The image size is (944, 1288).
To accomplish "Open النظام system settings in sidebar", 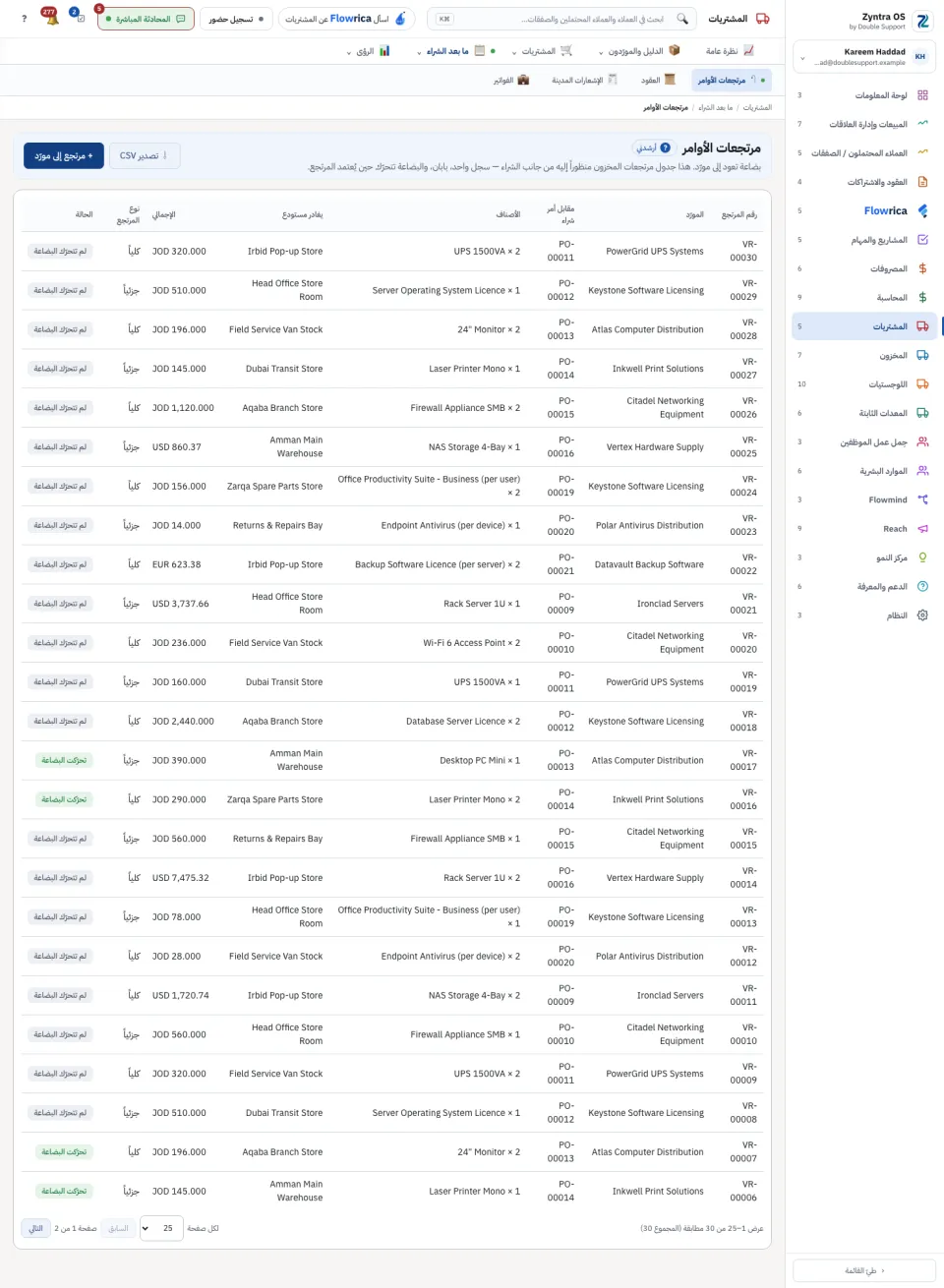I will [864, 615].
